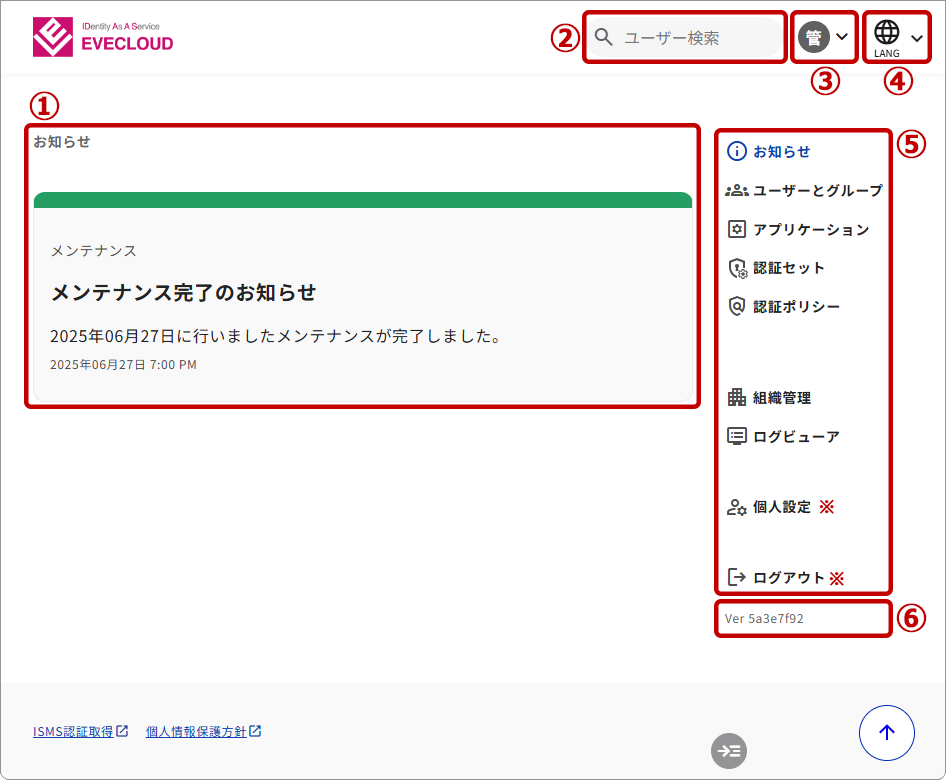Collapse sidebar with gray arrow icon
This screenshot has width=946, height=780.
(729, 751)
